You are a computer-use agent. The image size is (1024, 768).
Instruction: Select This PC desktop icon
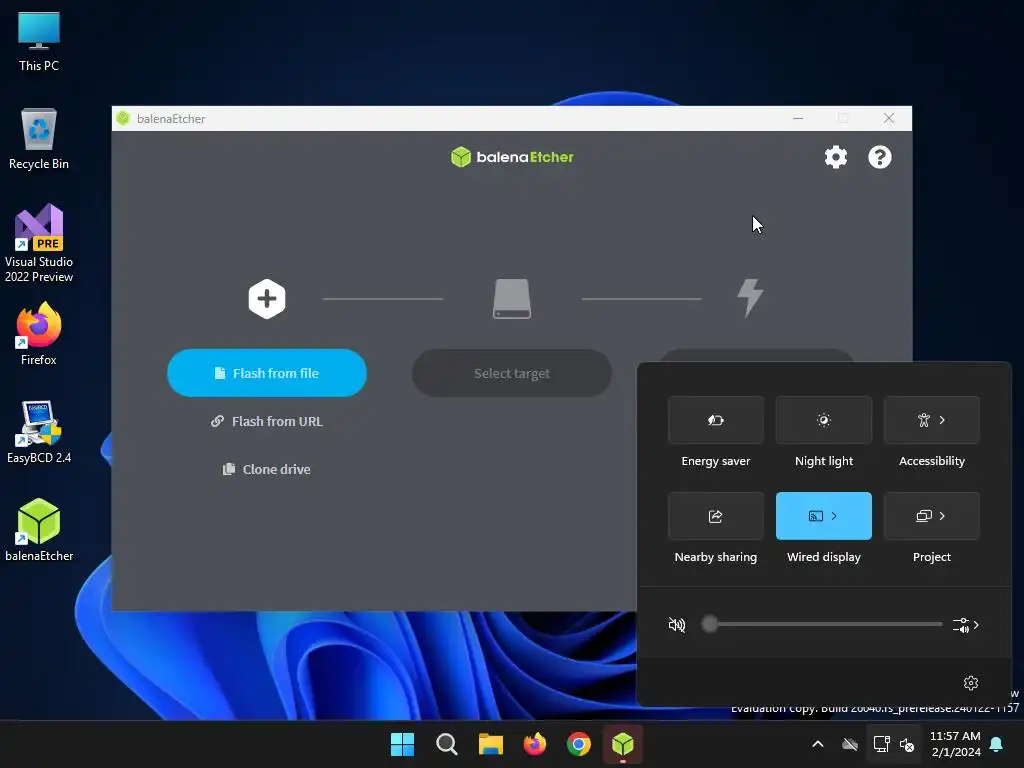coord(39,41)
